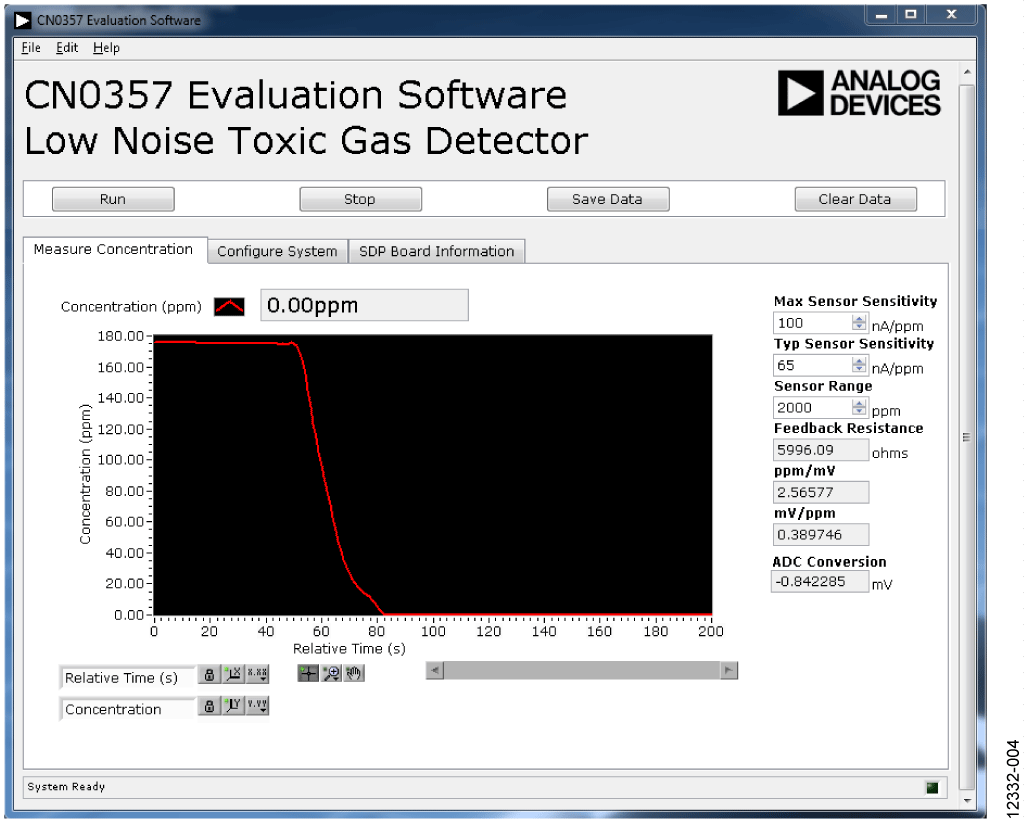Screen dimensions: 1024x823
Task: Click the red plot legend swatch
Action: coord(229,306)
